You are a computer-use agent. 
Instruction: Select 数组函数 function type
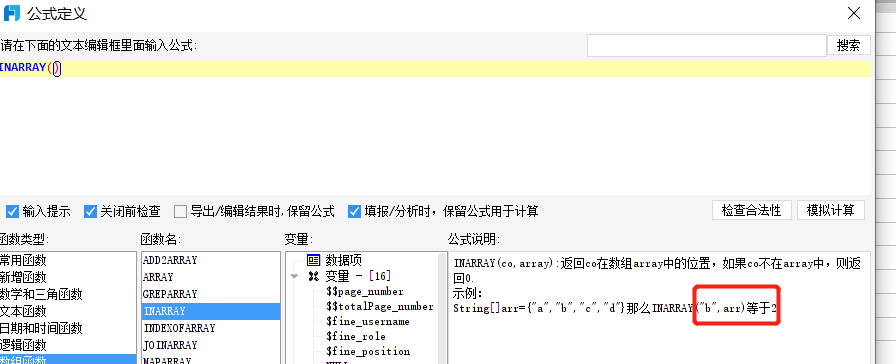pyautogui.click(x=68, y=359)
